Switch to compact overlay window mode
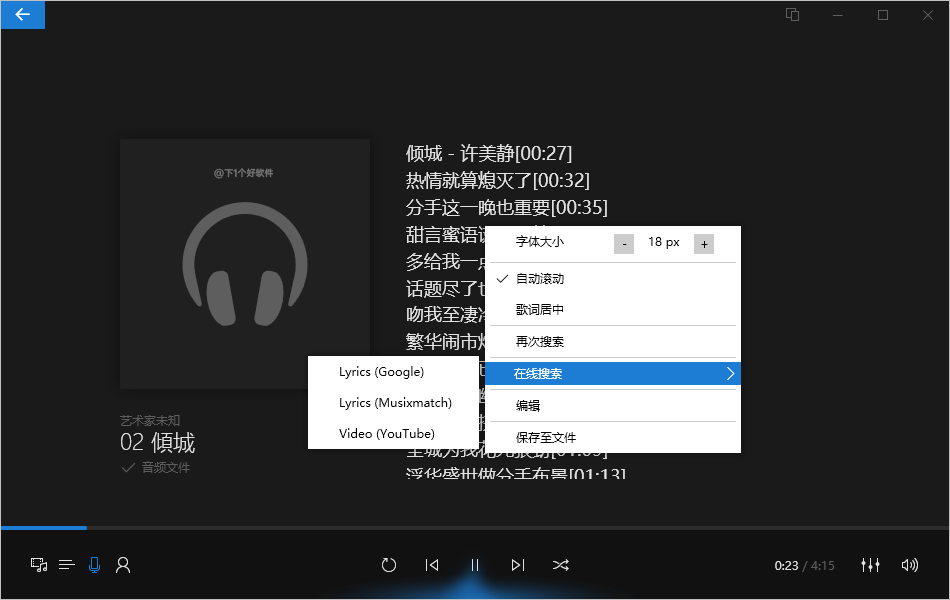Image resolution: width=950 pixels, height=600 pixels. pyautogui.click(x=792, y=15)
